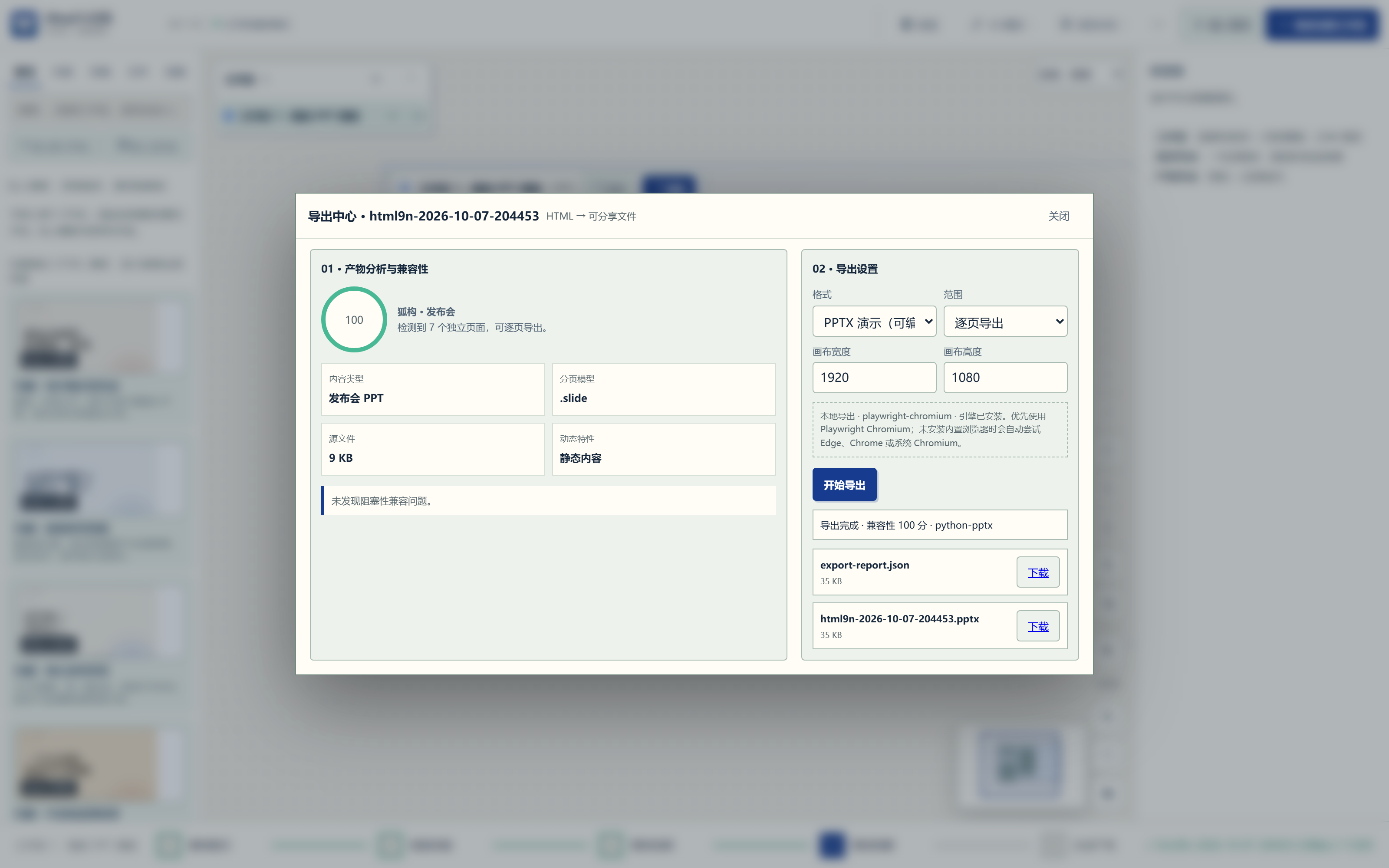Image resolution: width=1389 pixels, height=868 pixels.
Task: Click the compatibility score circle showing 100
Action: (x=354, y=319)
